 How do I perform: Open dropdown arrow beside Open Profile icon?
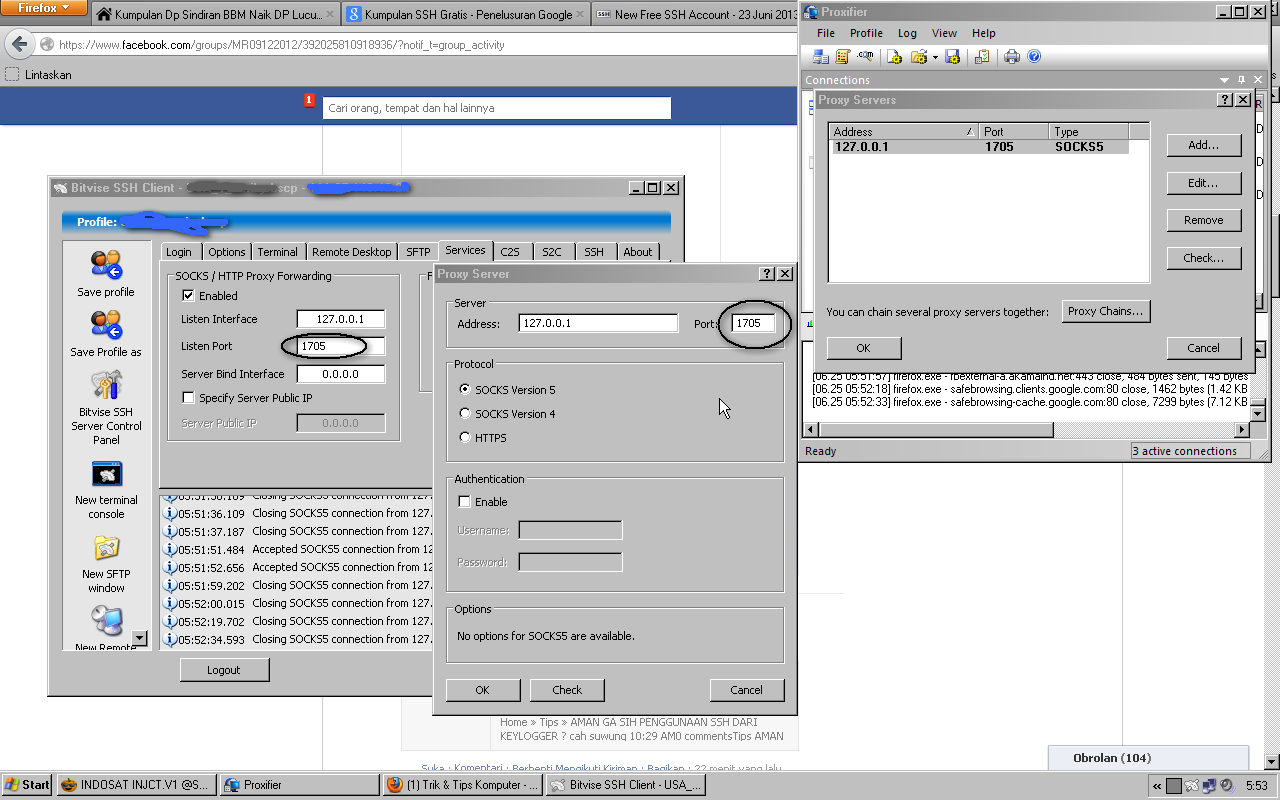click(935, 57)
